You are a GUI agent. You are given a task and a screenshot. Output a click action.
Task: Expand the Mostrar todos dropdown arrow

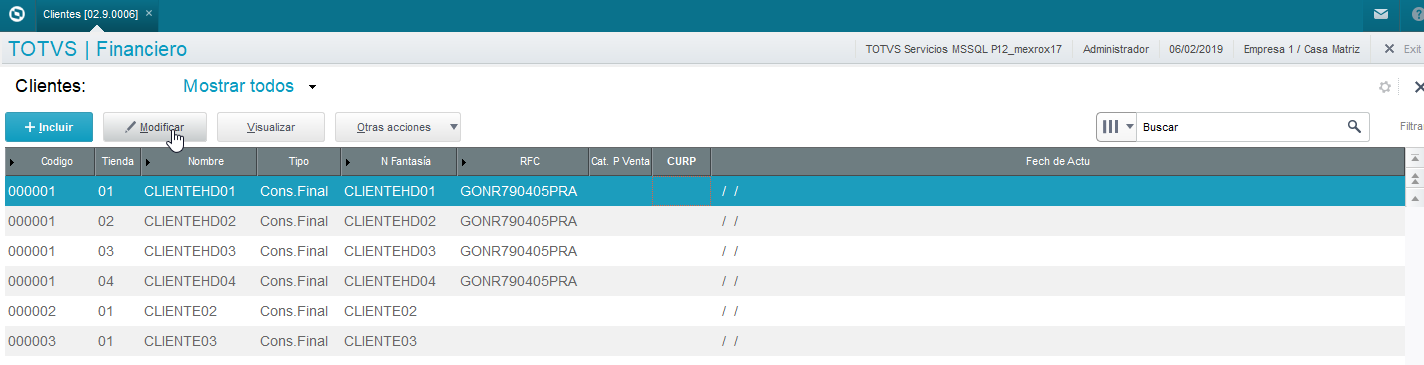pyautogui.click(x=312, y=87)
